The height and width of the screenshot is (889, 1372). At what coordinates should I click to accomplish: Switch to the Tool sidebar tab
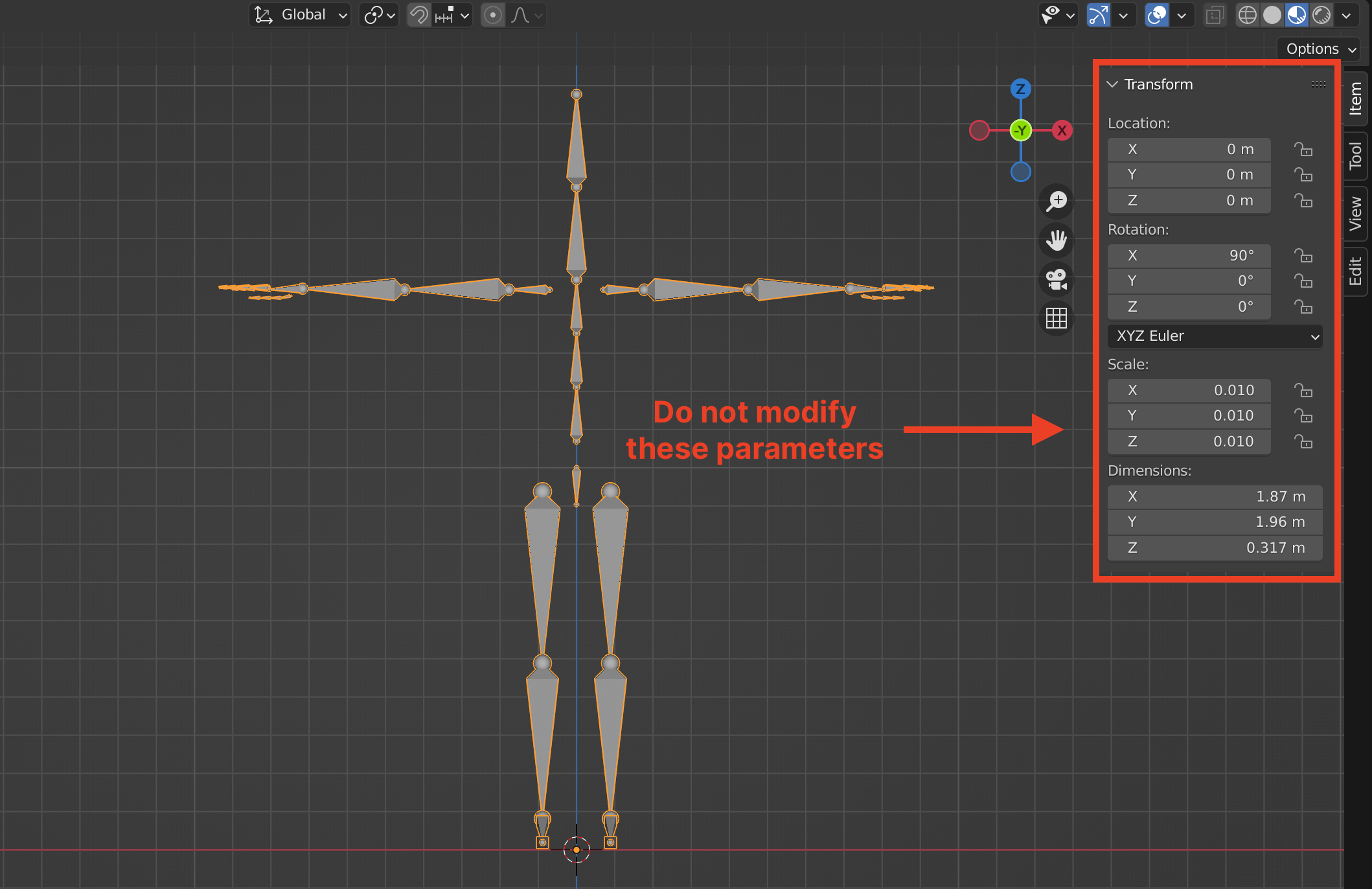(1355, 156)
